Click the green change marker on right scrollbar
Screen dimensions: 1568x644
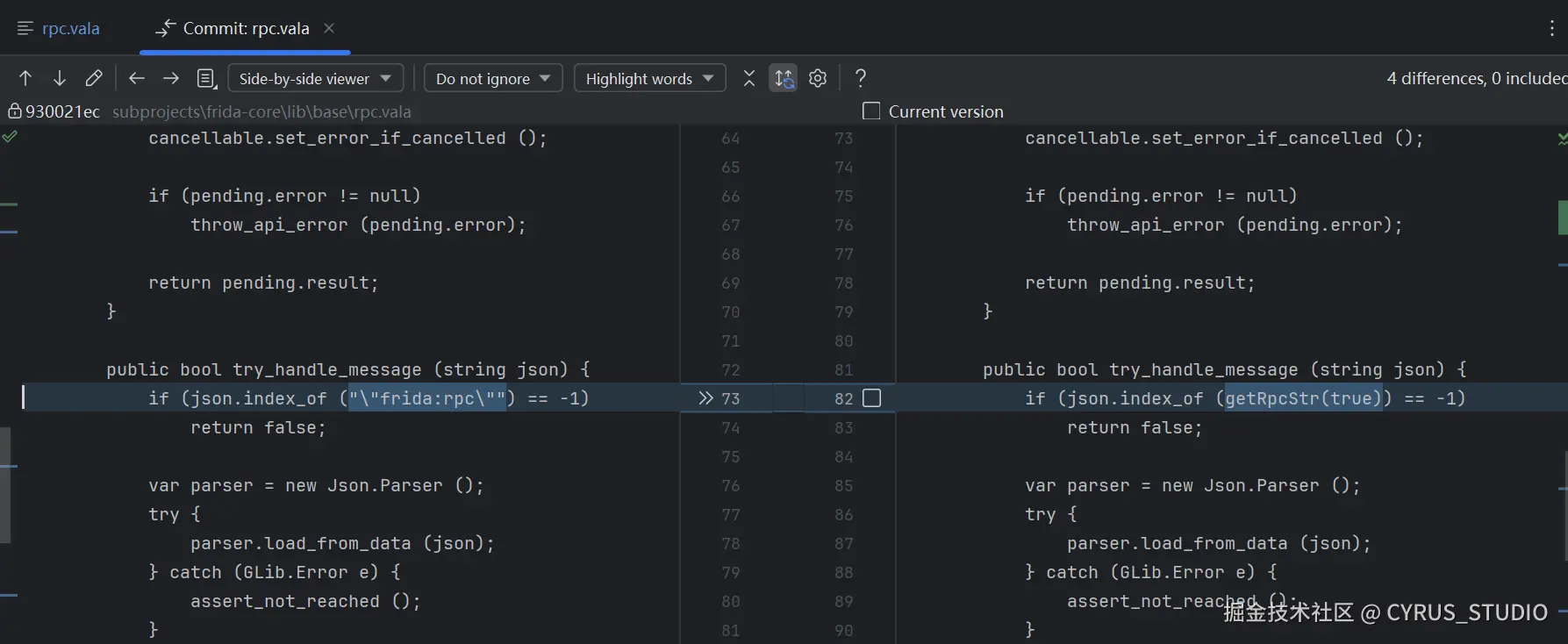[x=1563, y=218]
